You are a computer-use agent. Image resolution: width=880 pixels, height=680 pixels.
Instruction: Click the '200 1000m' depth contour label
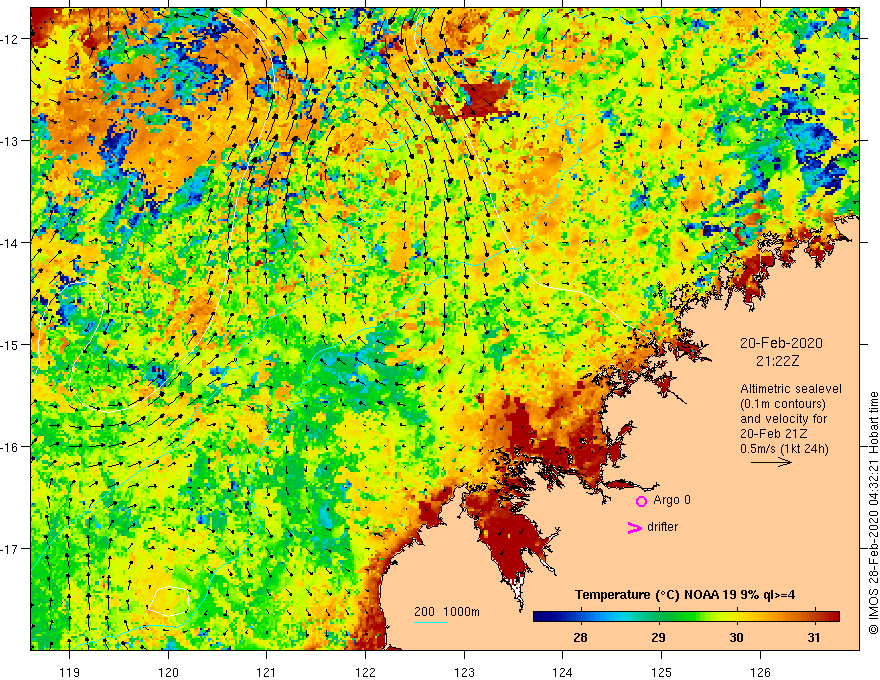(x=447, y=612)
